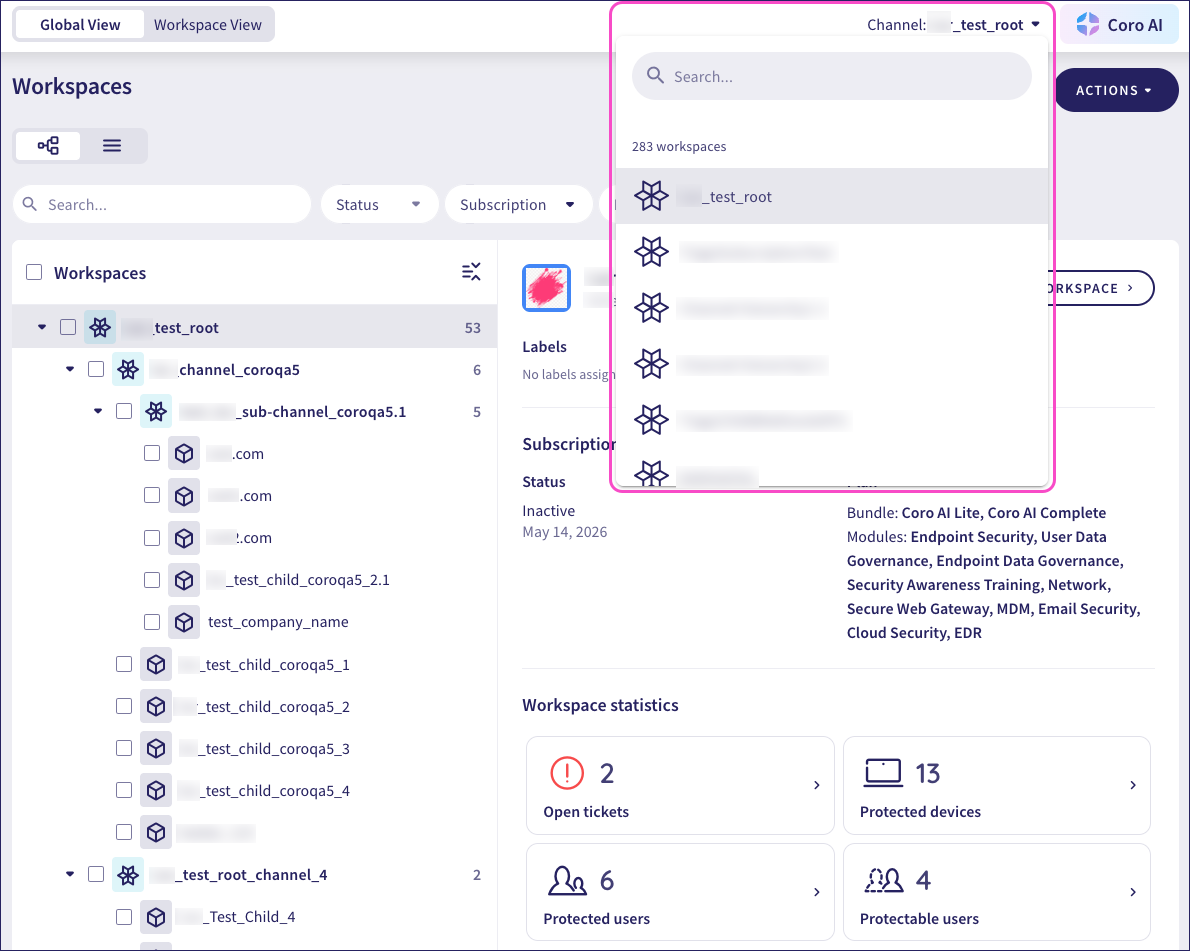The width and height of the screenshot is (1190, 951).
Task: Click the _Test_Child_4 cube icon
Action: (156, 917)
